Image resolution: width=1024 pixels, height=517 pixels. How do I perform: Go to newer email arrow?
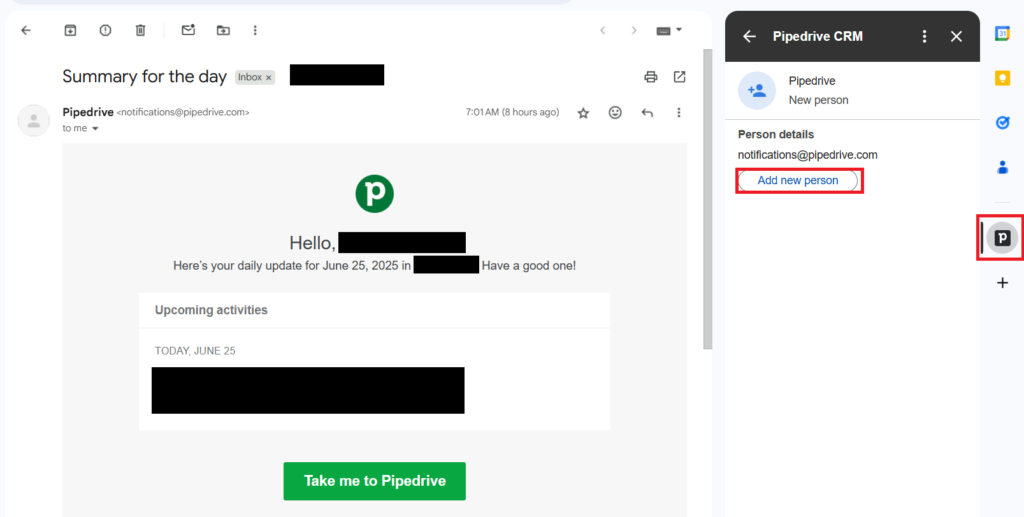pos(603,30)
